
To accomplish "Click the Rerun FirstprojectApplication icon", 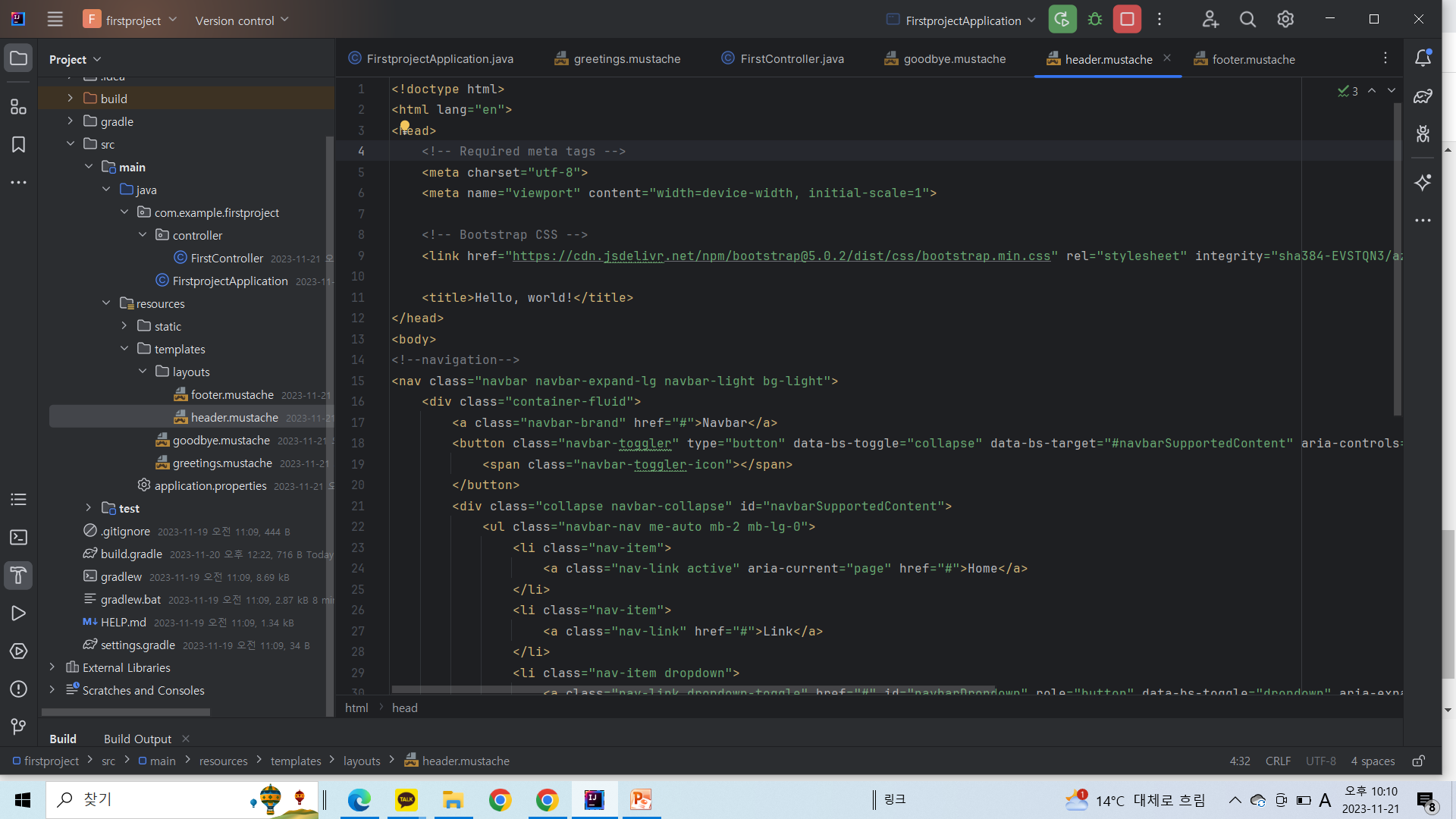I will [1062, 20].
